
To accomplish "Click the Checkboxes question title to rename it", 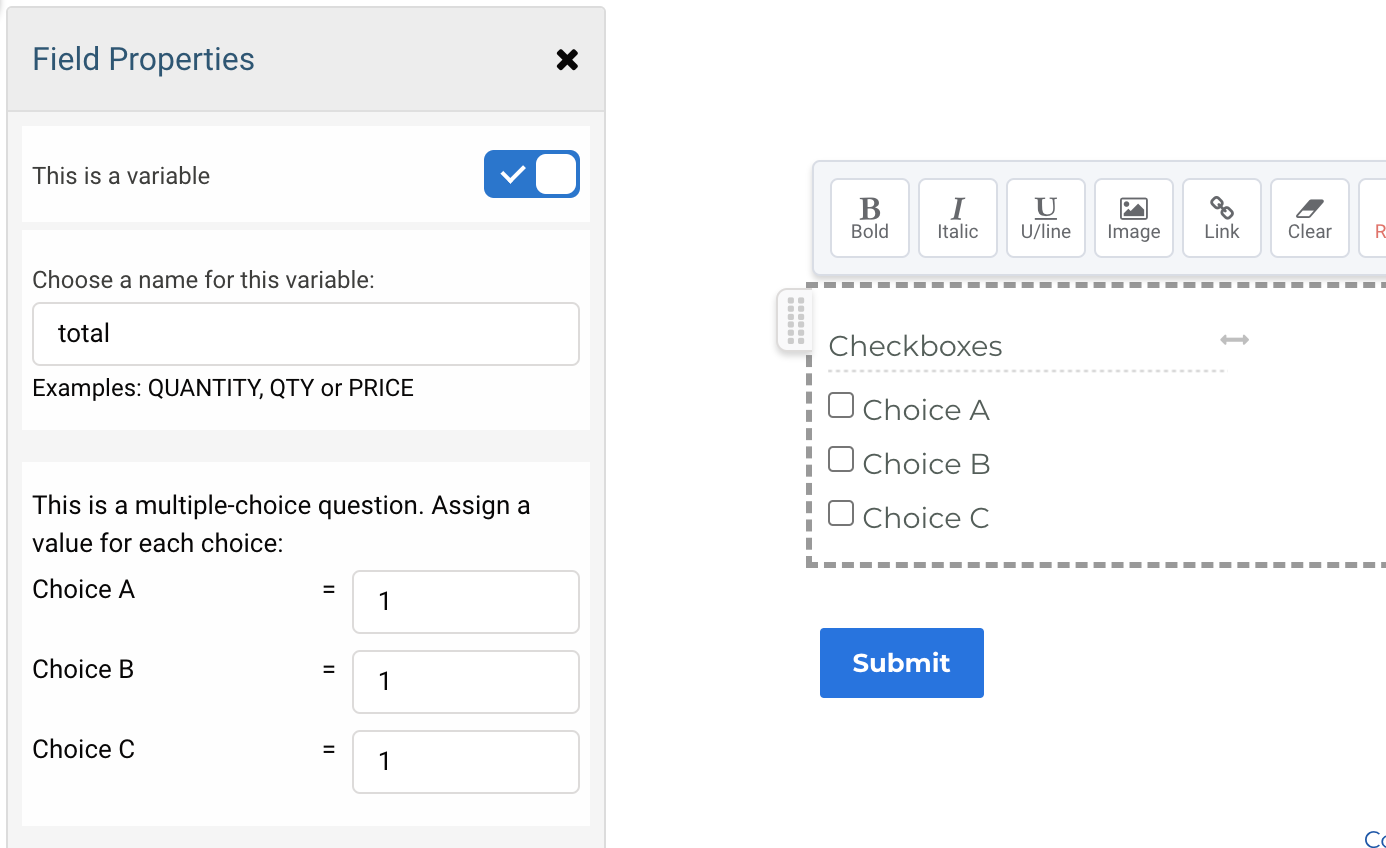I will click(915, 346).
